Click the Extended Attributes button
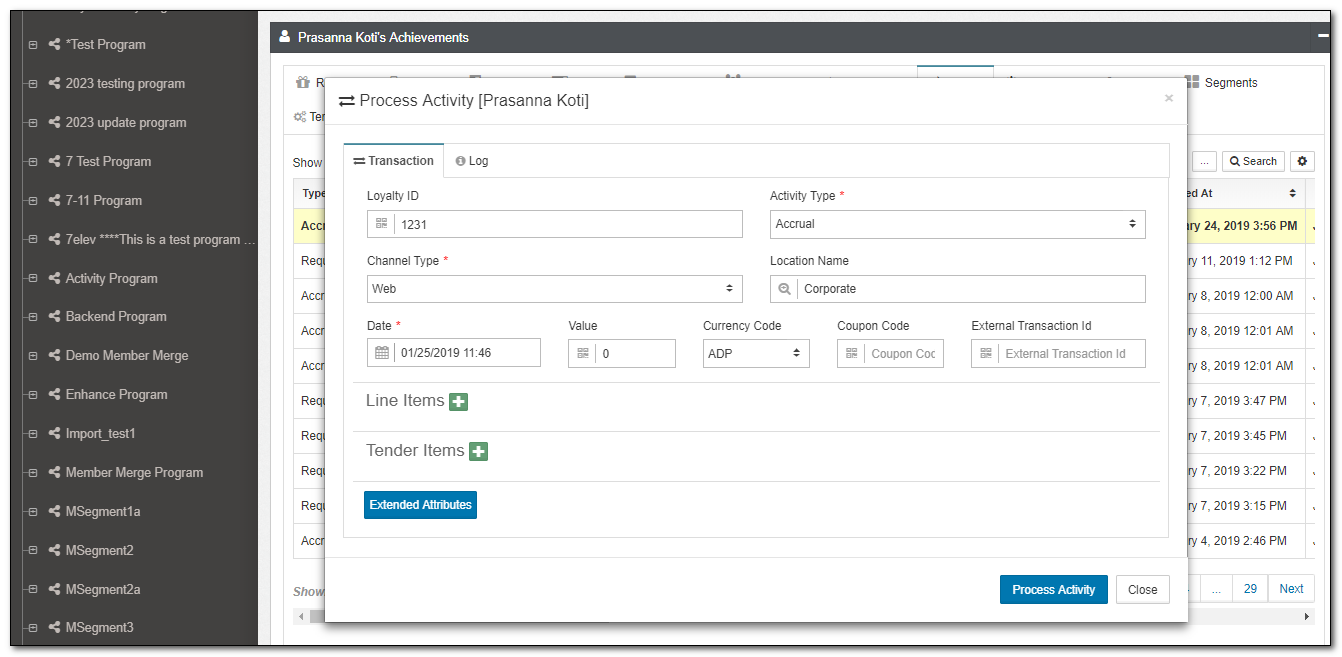 [x=420, y=505]
